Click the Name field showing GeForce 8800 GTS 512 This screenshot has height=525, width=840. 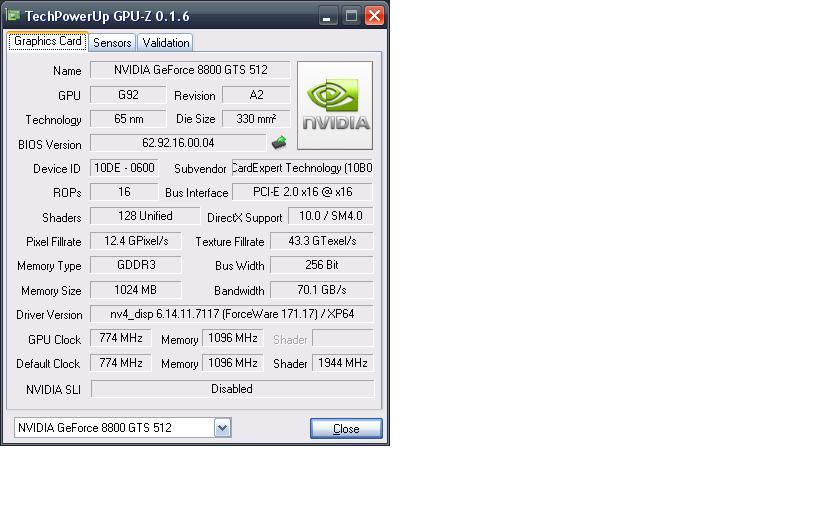pyautogui.click(x=190, y=70)
